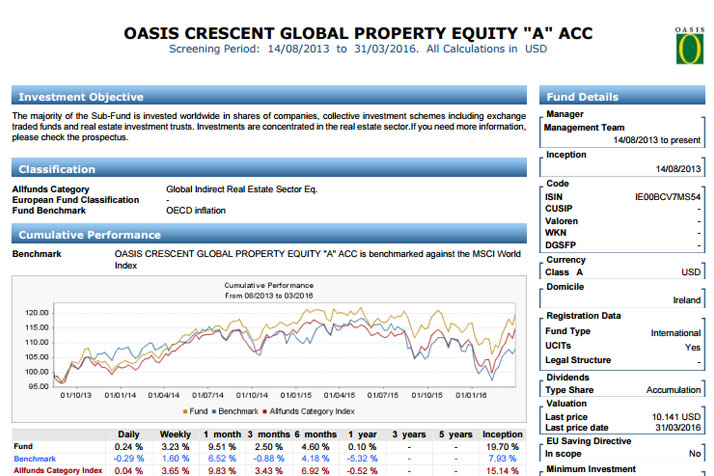Select the Fund Details panel header

pos(622,96)
